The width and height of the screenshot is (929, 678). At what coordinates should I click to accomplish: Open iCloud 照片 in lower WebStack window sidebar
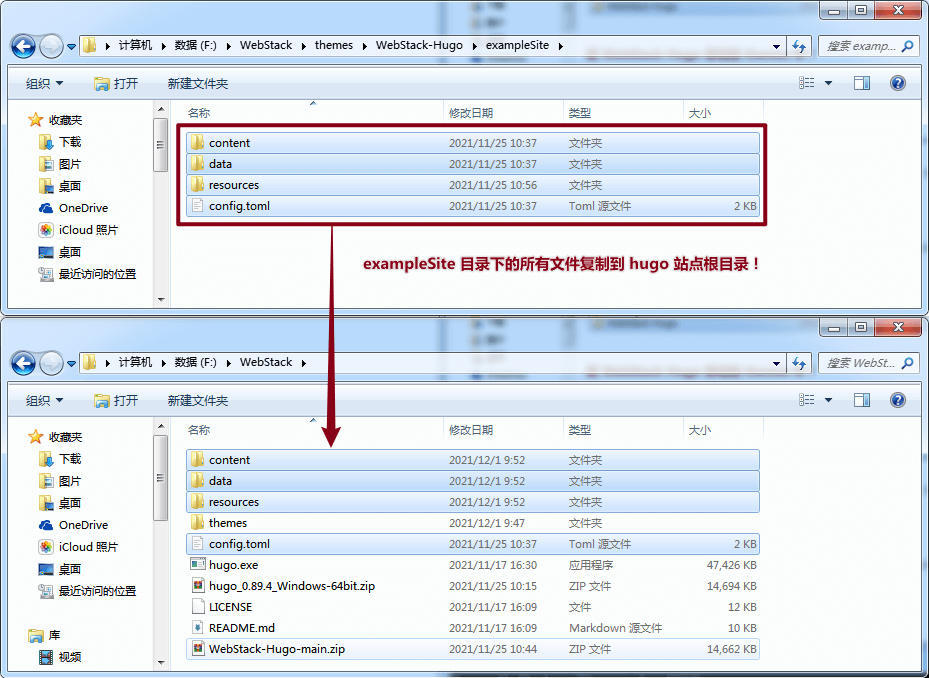pyautogui.click(x=78, y=547)
